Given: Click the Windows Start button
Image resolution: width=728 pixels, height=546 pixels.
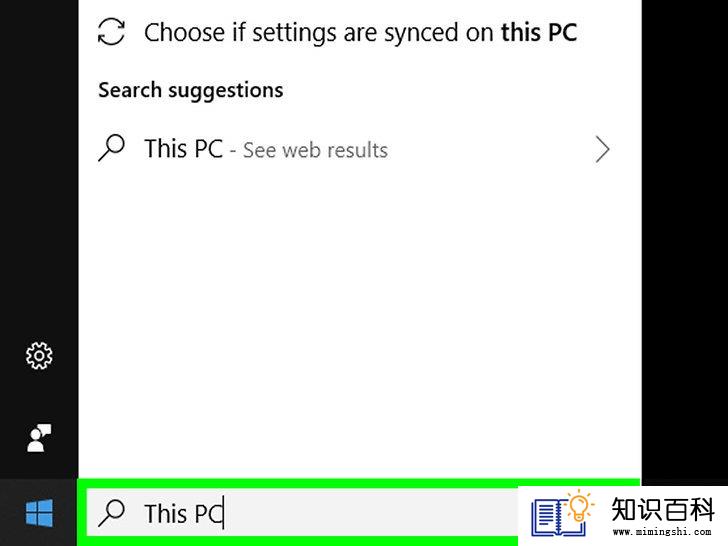Looking at the screenshot, I should coord(39,513).
